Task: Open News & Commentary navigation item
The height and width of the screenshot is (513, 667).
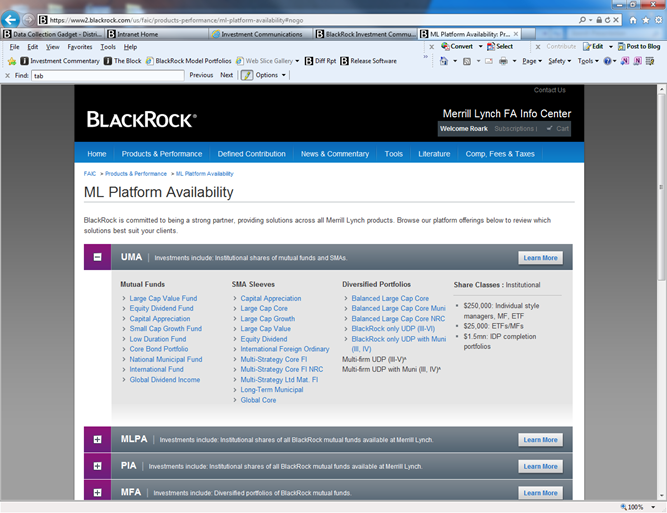Action: 335,154
